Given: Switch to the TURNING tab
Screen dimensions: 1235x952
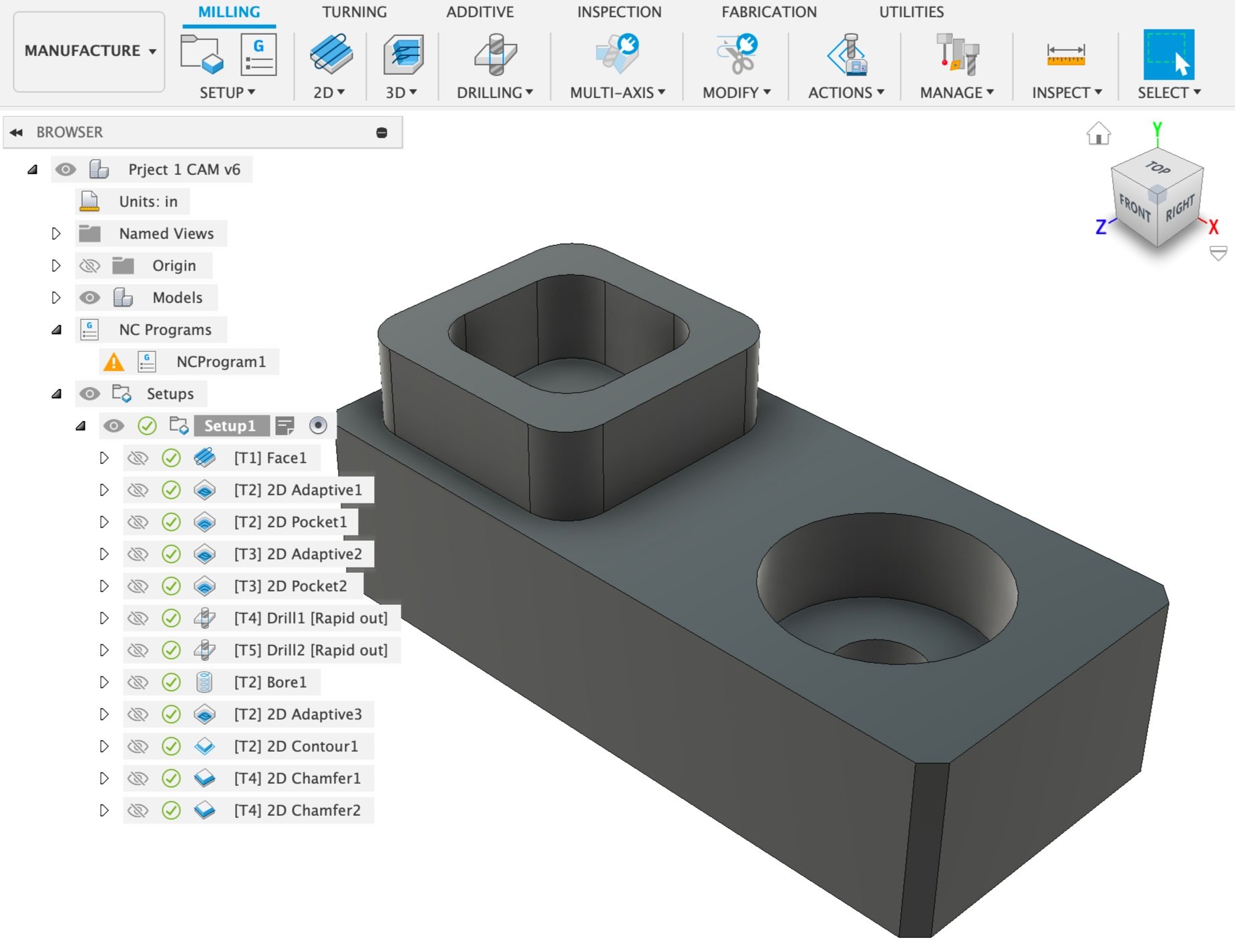Looking at the screenshot, I should 354,12.
